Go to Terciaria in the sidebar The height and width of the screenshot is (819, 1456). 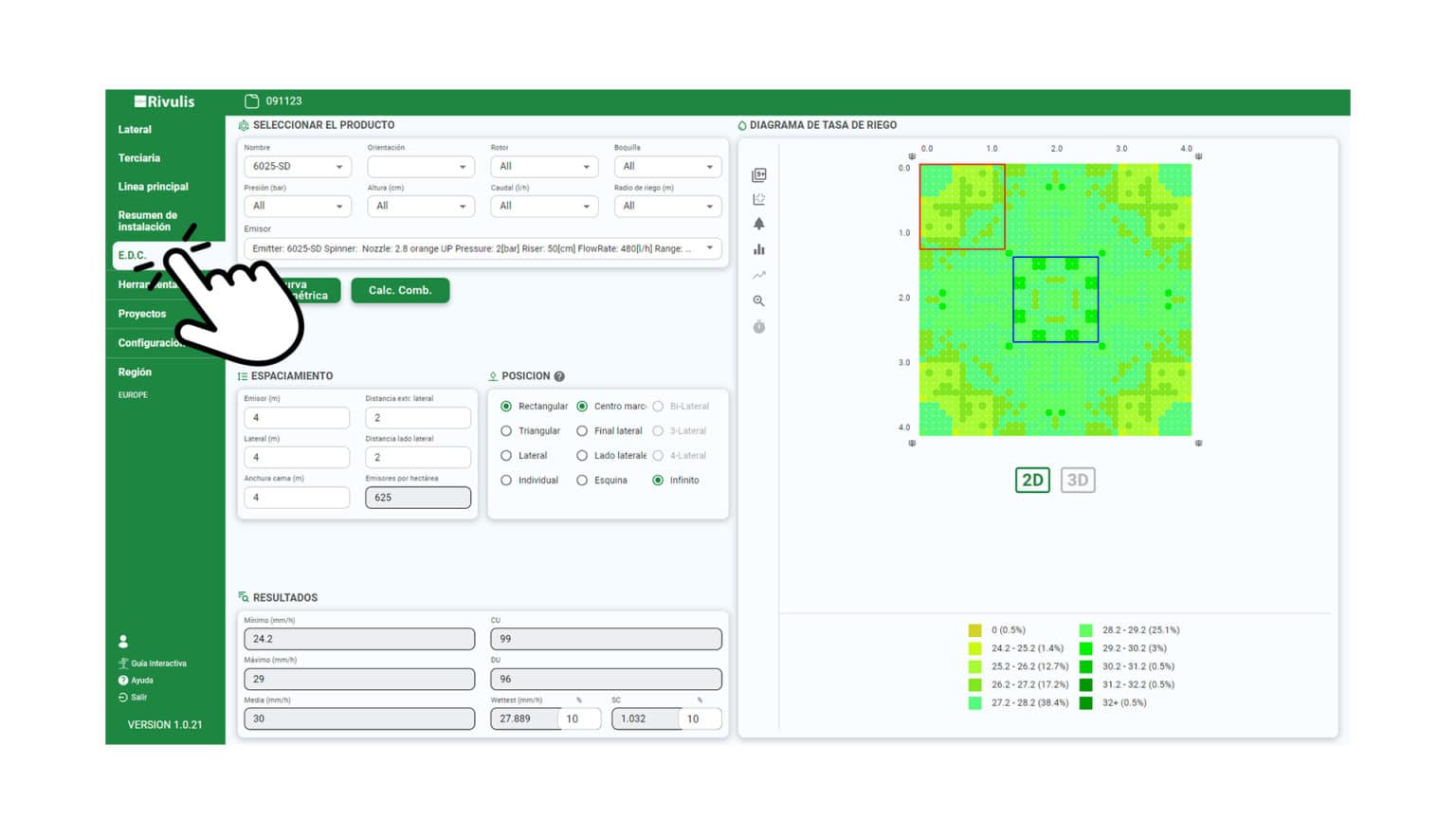pyautogui.click(x=139, y=158)
